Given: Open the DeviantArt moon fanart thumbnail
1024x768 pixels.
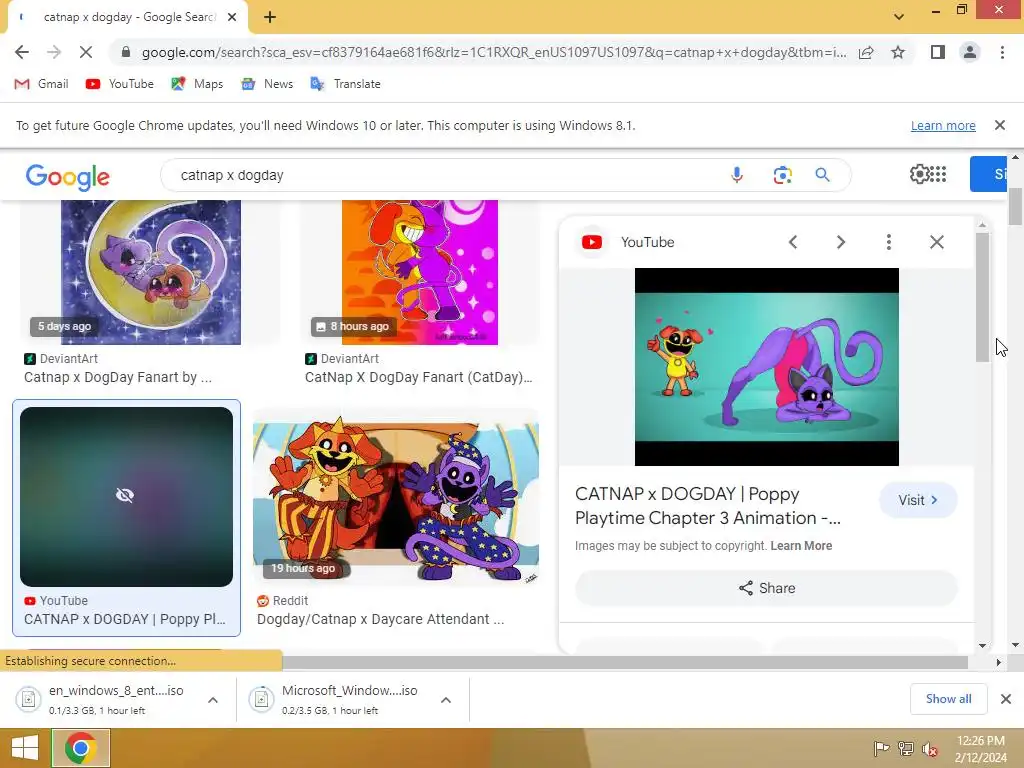Looking at the screenshot, I should point(151,272).
